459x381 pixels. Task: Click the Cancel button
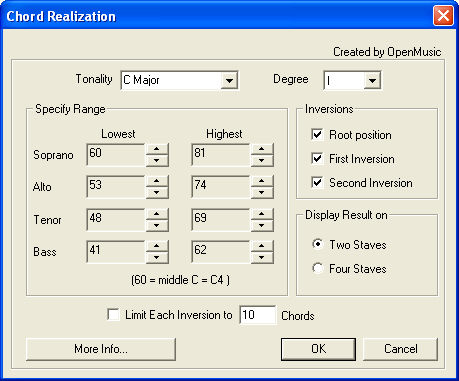[x=400, y=349]
